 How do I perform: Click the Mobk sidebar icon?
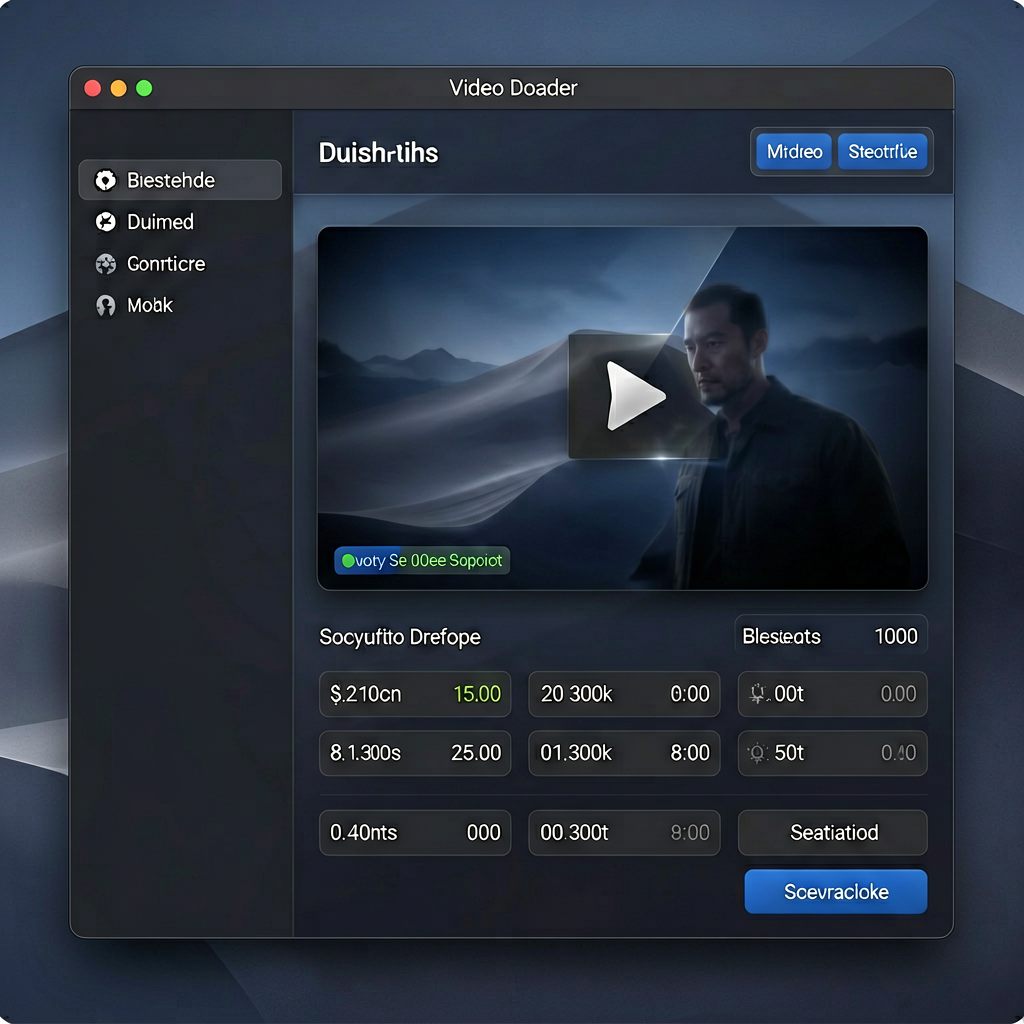coord(105,305)
